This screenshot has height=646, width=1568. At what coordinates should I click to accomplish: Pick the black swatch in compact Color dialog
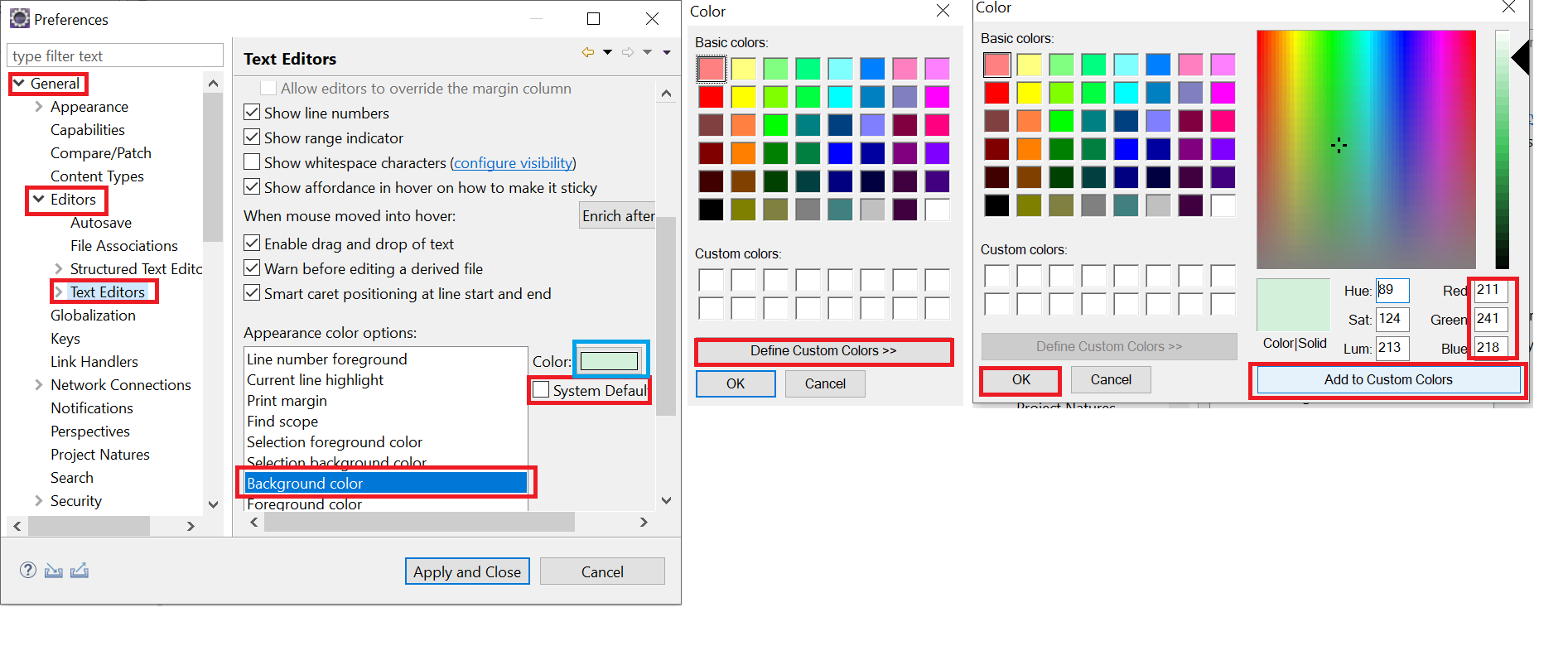(x=711, y=209)
